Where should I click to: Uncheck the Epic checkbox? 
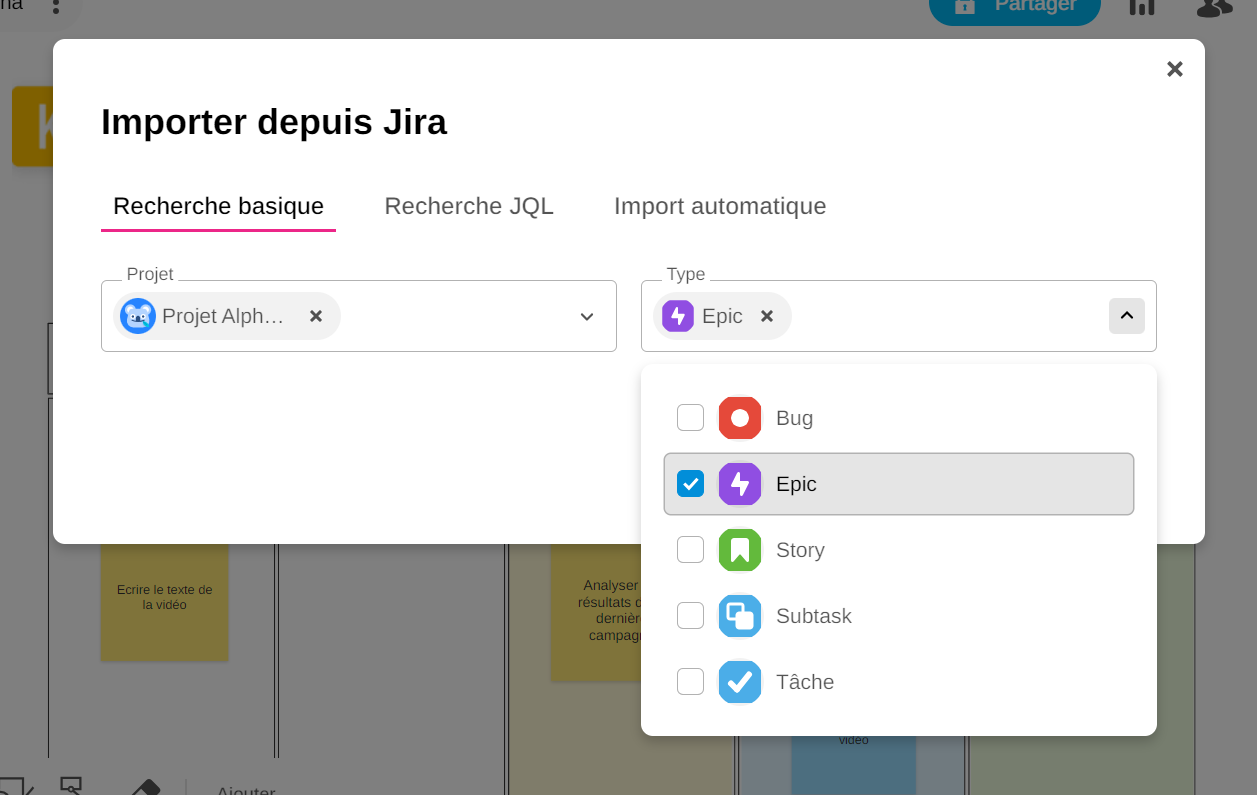click(690, 484)
